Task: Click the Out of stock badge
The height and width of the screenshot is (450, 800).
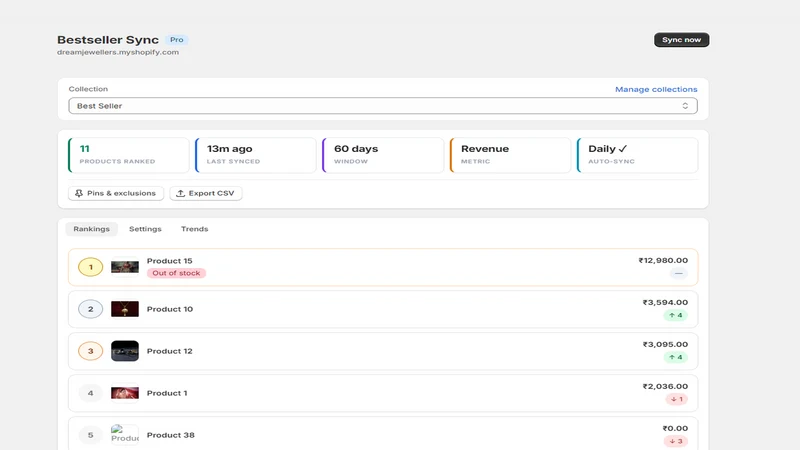Action: coord(176,273)
